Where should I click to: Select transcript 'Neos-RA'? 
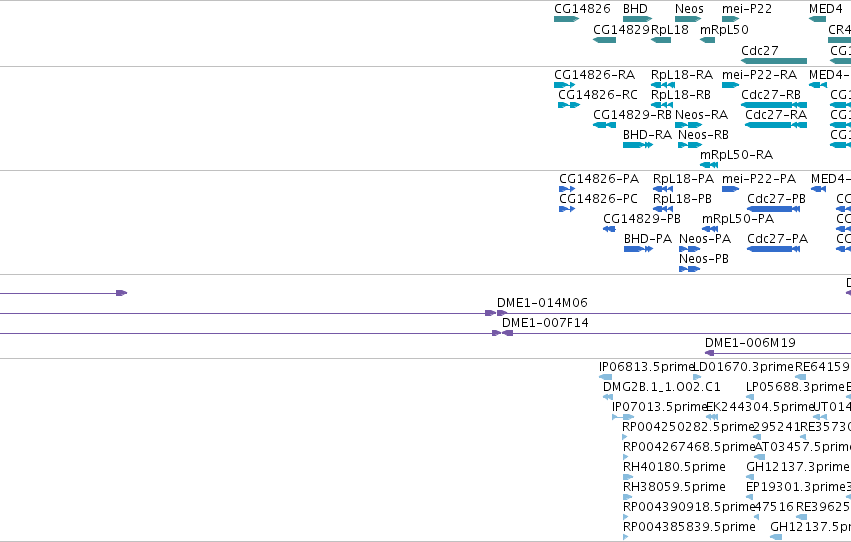701,114
